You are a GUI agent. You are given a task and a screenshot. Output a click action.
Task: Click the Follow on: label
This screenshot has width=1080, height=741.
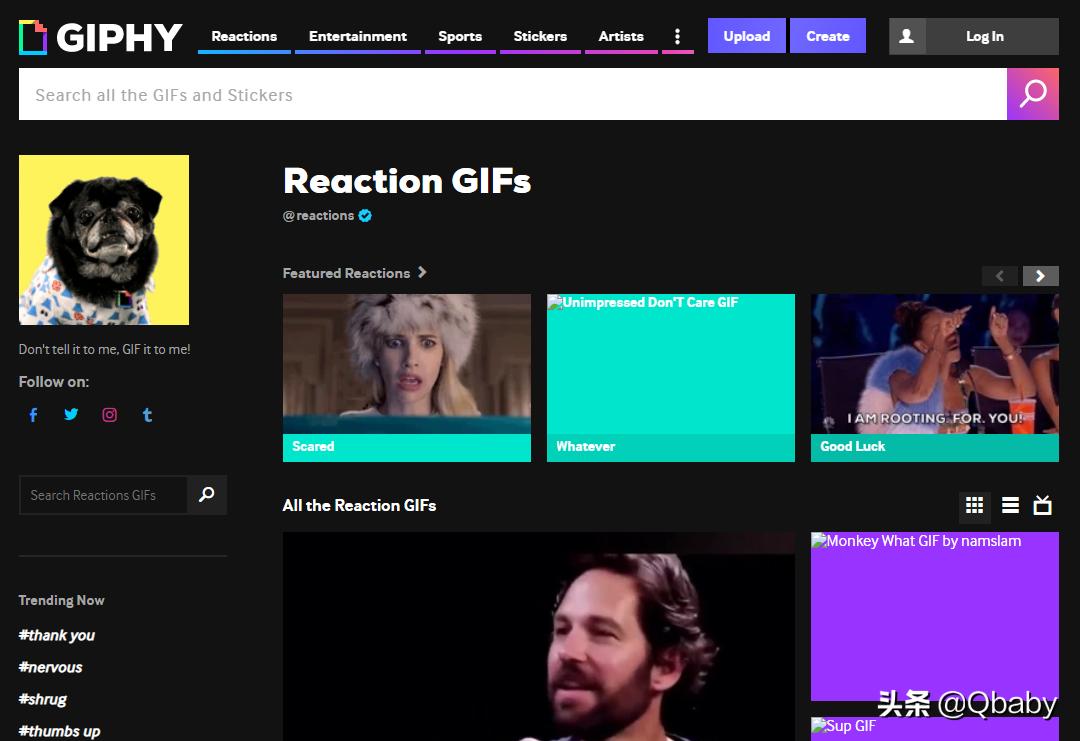(54, 382)
